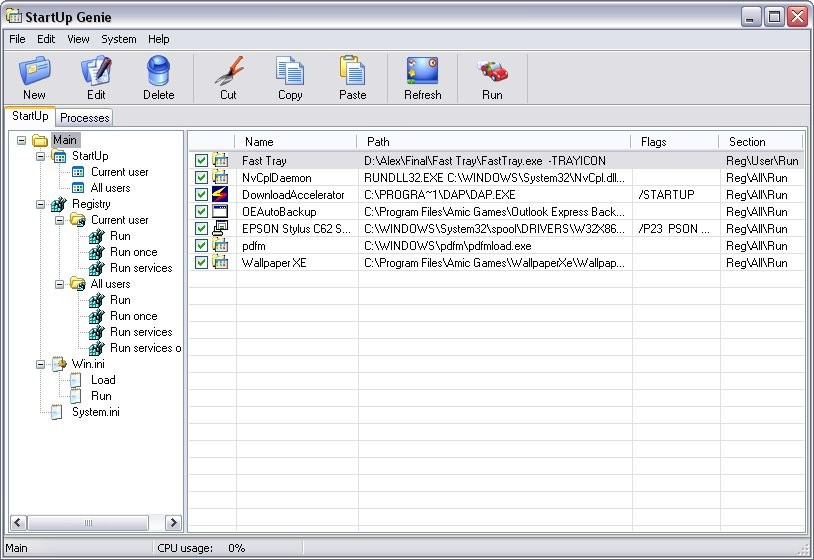Select the System.ini tree item
The image size is (814, 560).
96,412
